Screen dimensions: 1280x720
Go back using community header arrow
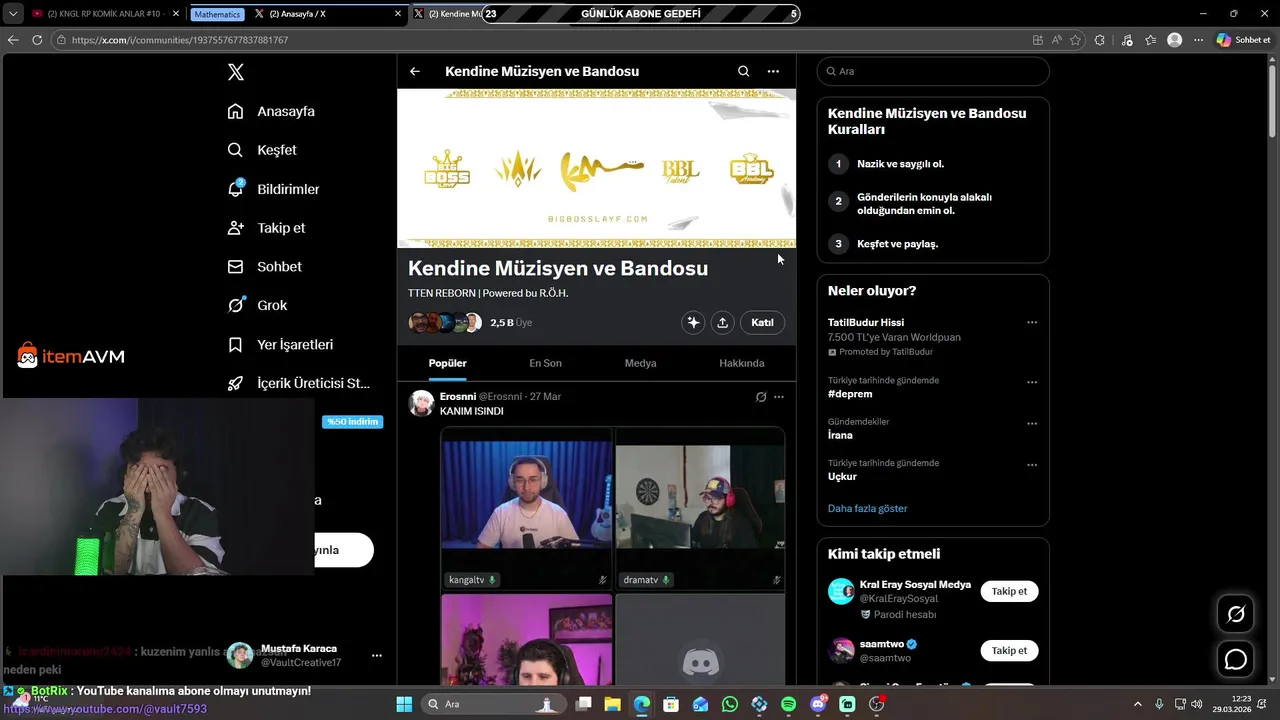(415, 71)
